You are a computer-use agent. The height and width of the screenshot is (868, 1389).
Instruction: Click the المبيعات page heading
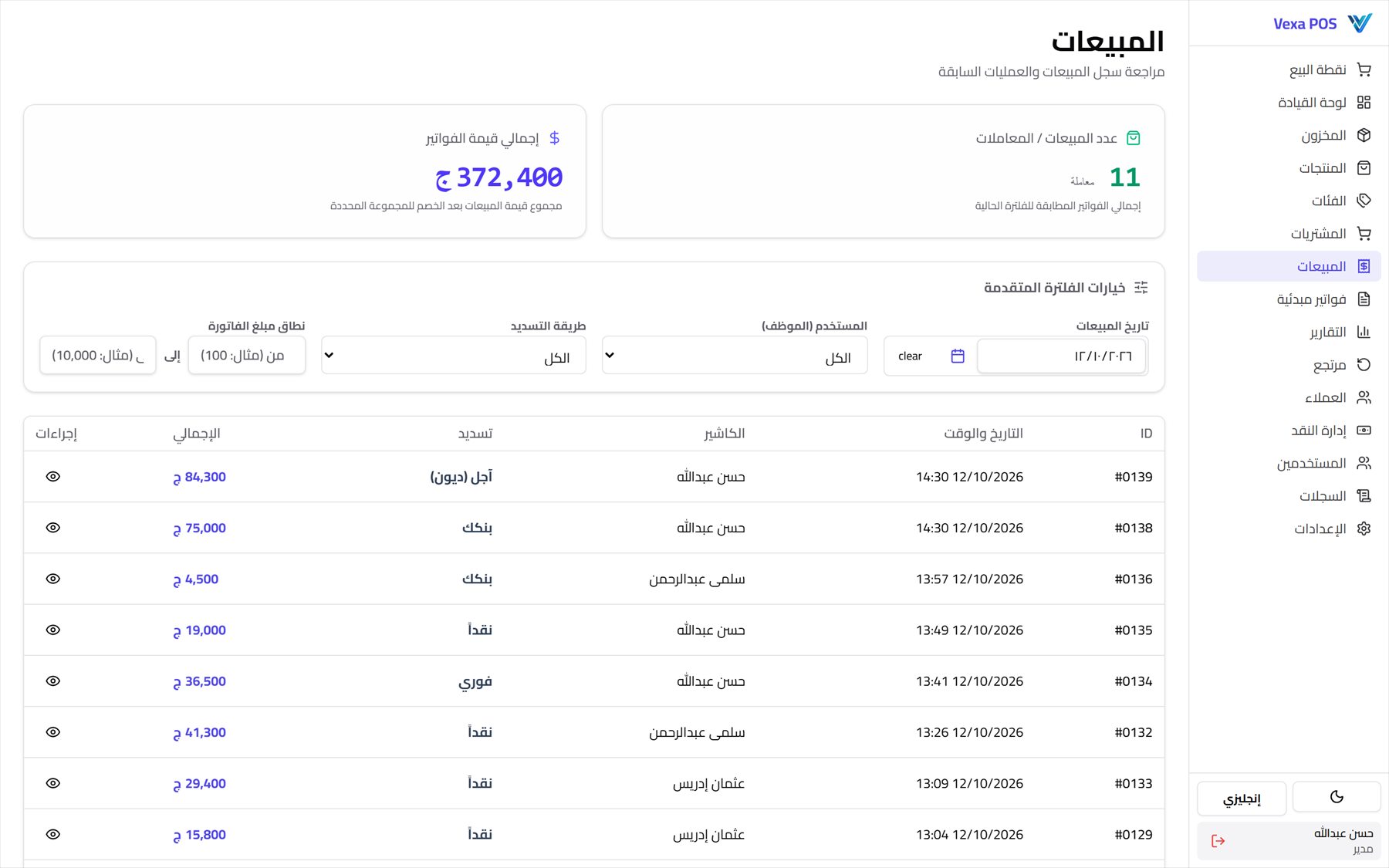pyautogui.click(x=1107, y=42)
